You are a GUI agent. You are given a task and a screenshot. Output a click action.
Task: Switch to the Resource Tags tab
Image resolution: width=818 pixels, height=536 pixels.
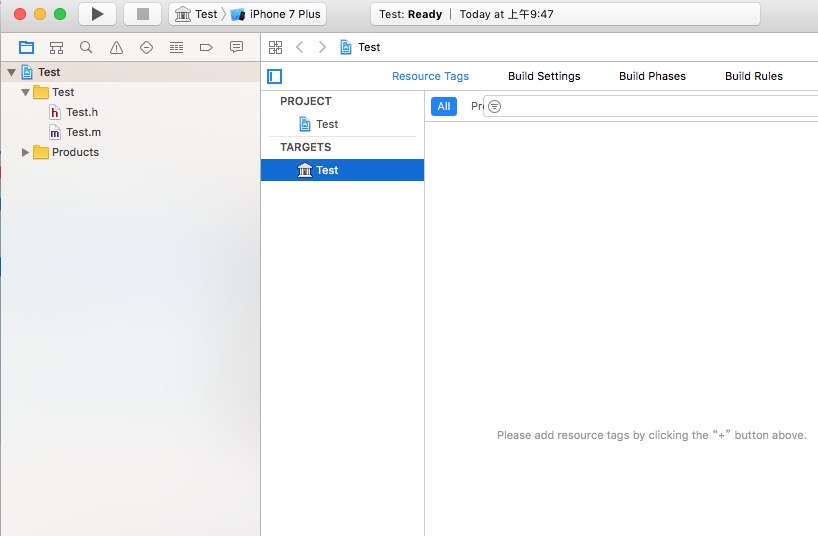pos(430,76)
